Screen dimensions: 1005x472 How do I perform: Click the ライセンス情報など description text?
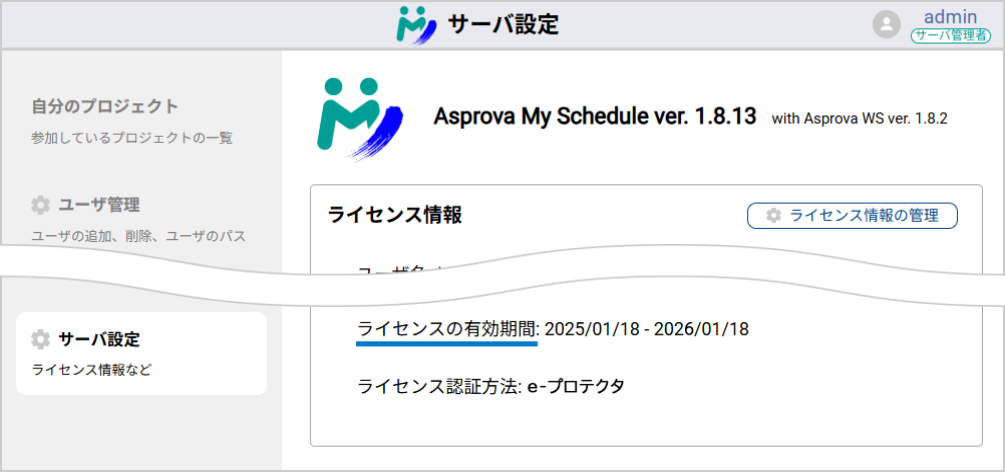tap(92, 370)
